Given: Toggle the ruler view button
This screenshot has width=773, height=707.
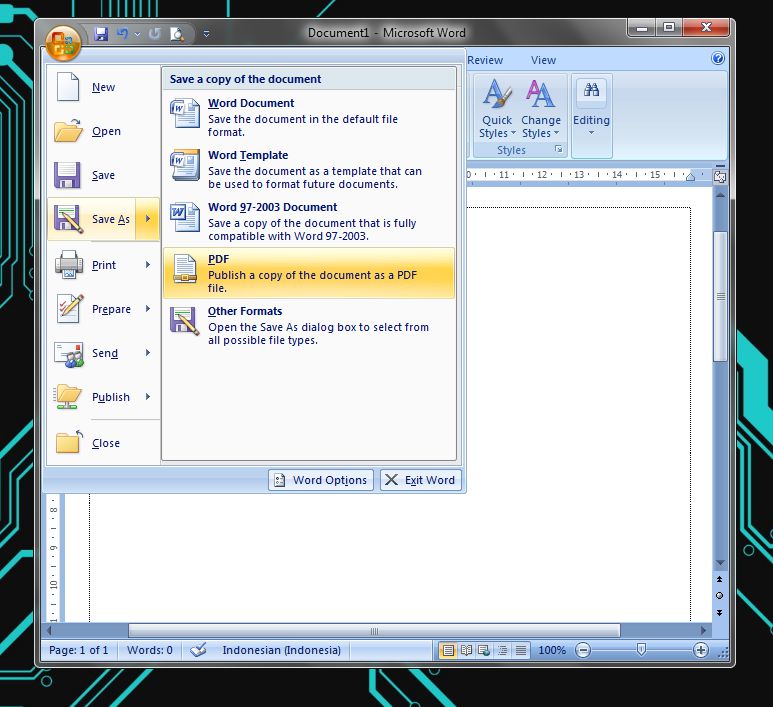Looking at the screenshot, I should click(720, 177).
